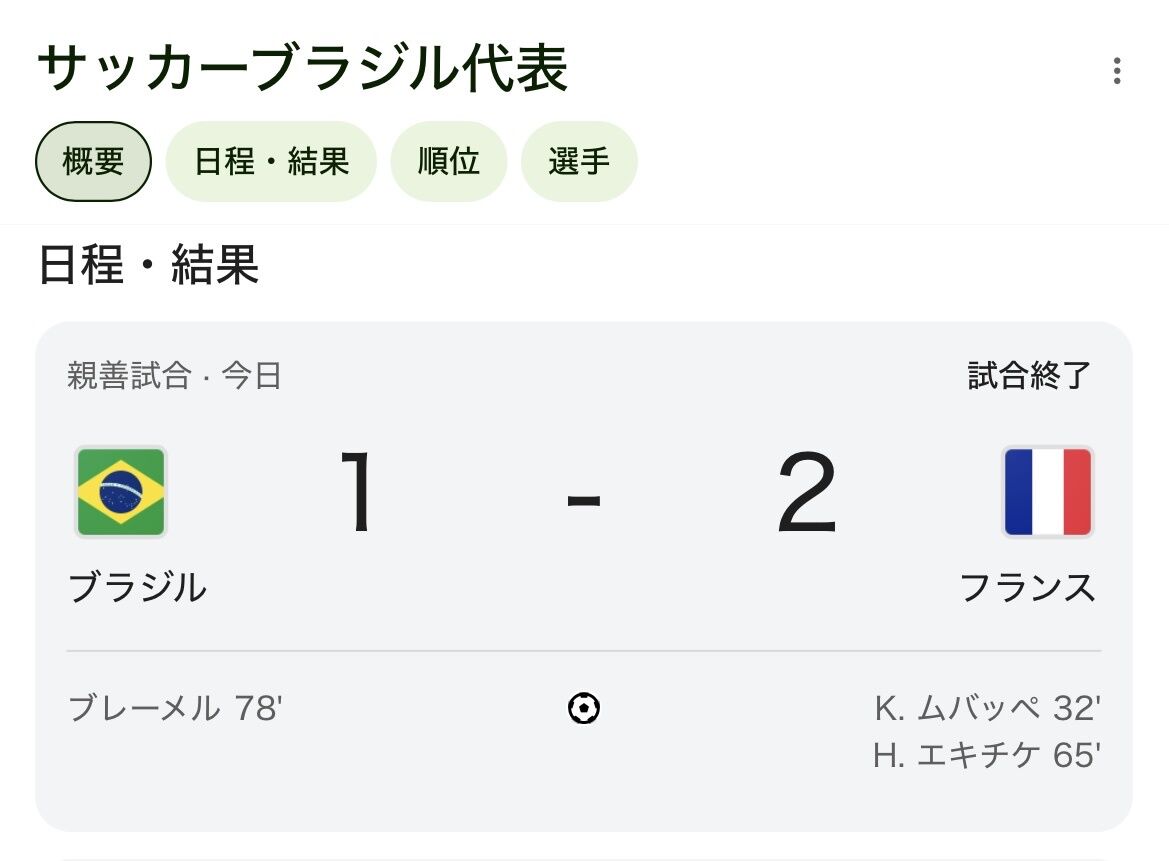
Task: Select scorer ブレーメル 78'
Action: click(175, 708)
